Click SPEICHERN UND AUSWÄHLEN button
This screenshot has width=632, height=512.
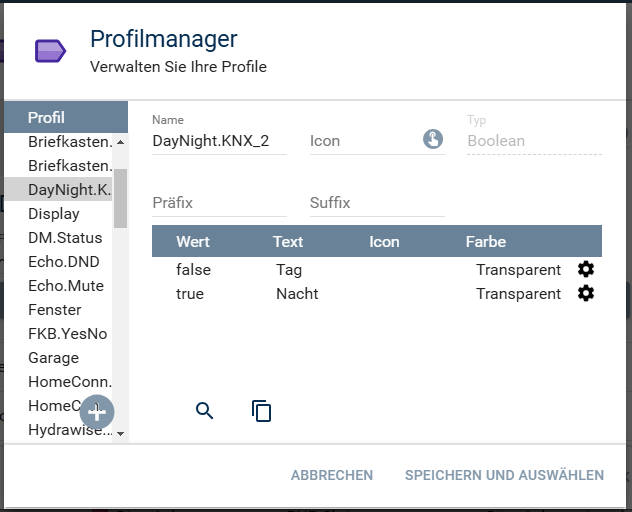click(504, 475)
